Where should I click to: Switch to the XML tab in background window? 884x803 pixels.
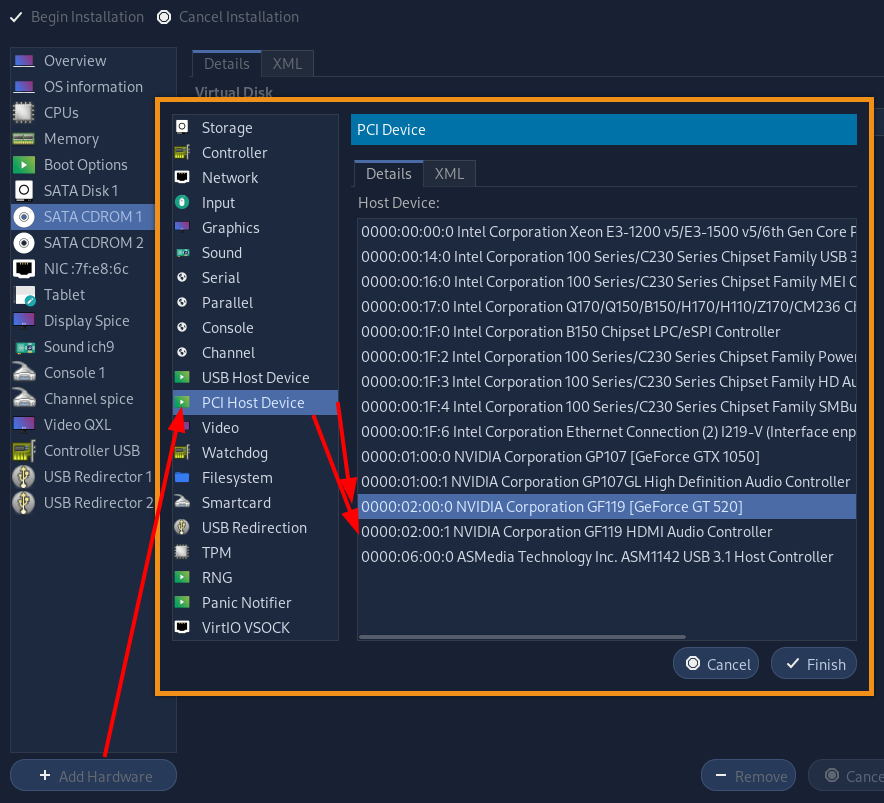(x=287, y=63)
